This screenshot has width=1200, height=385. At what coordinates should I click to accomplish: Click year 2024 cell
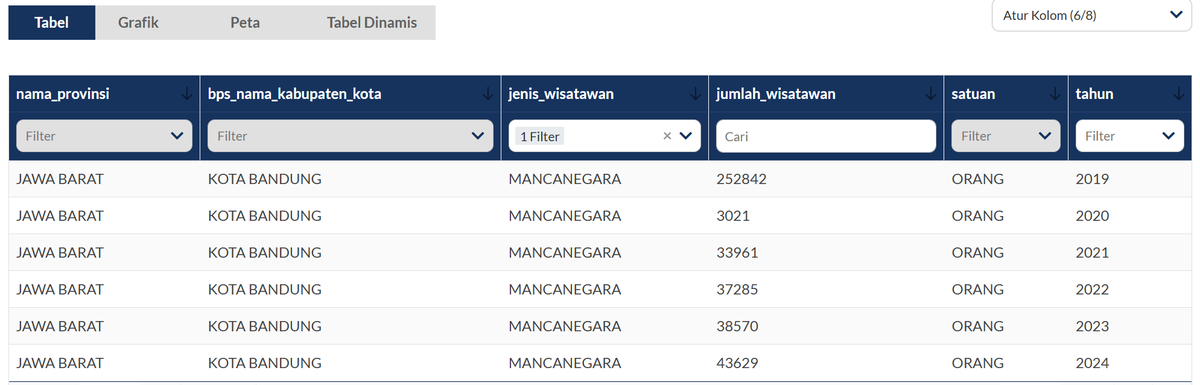tap(1092, 363)
